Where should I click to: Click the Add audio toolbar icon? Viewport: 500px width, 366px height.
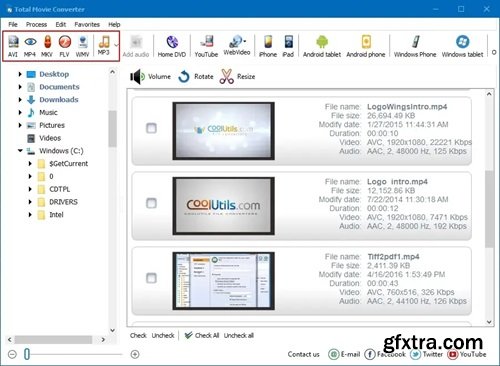coord(136,46)
